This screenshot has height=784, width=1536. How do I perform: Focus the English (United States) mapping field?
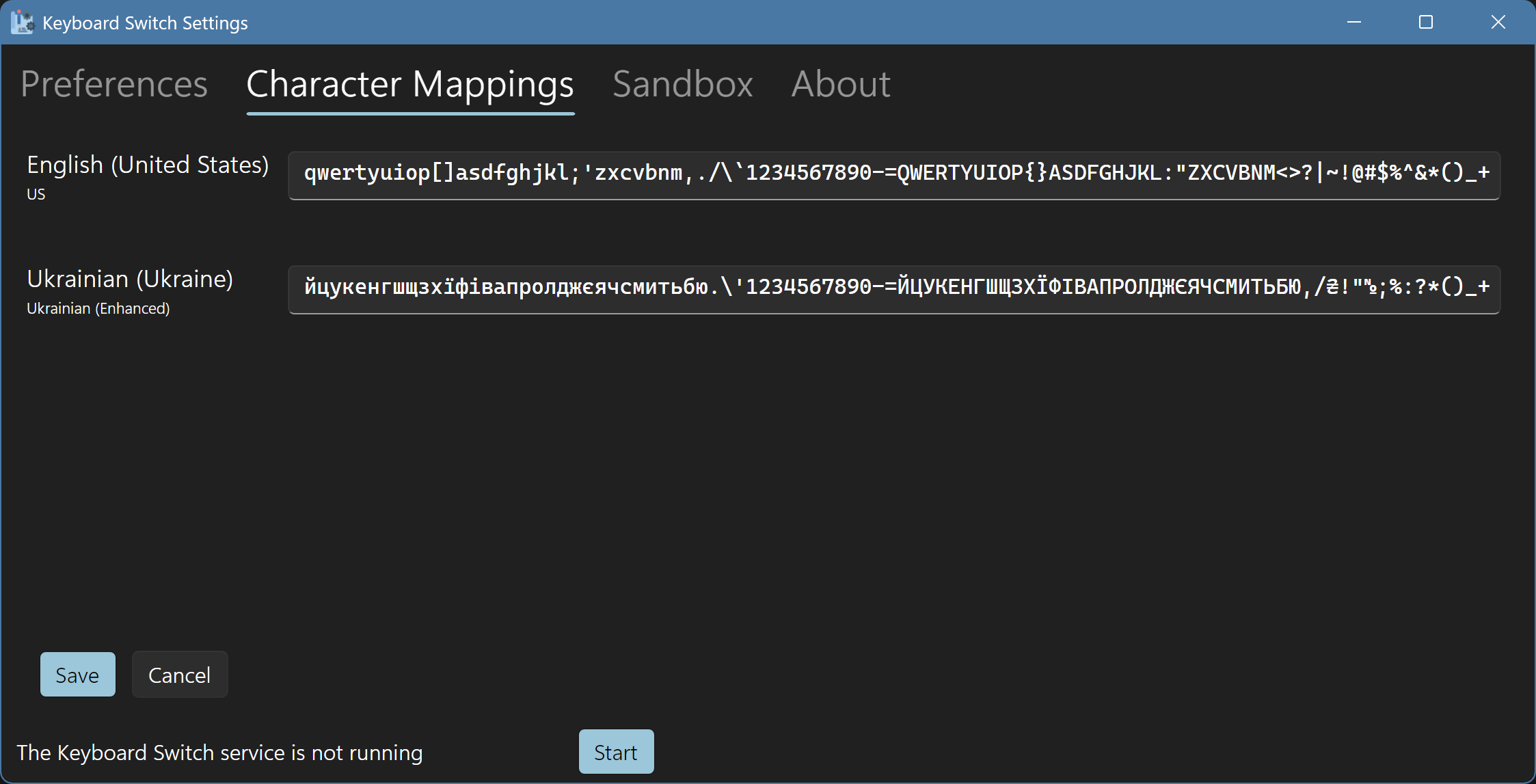pyautogui.click(x=894, y=175)
